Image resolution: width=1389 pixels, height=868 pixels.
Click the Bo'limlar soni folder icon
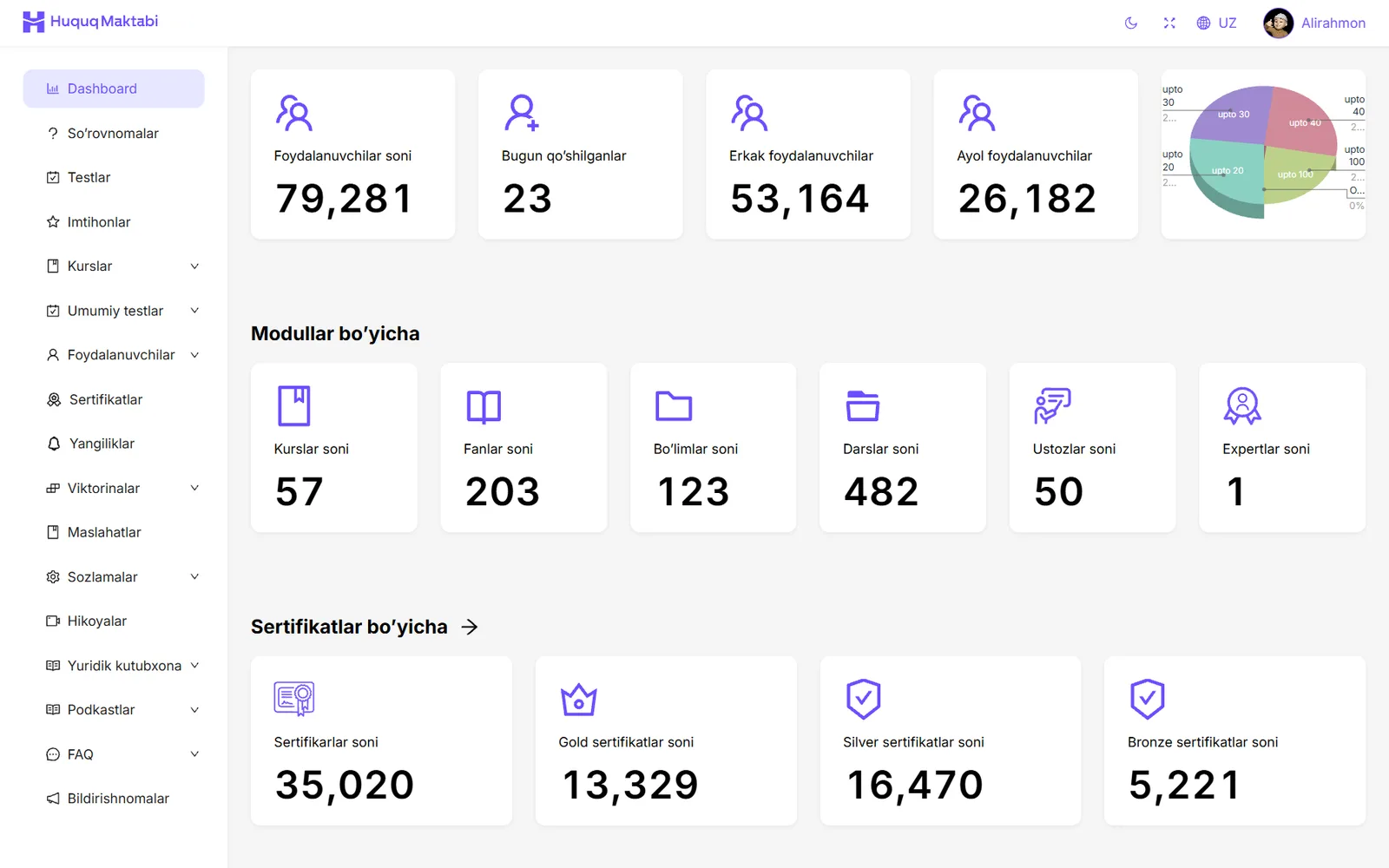pos(674,405)
